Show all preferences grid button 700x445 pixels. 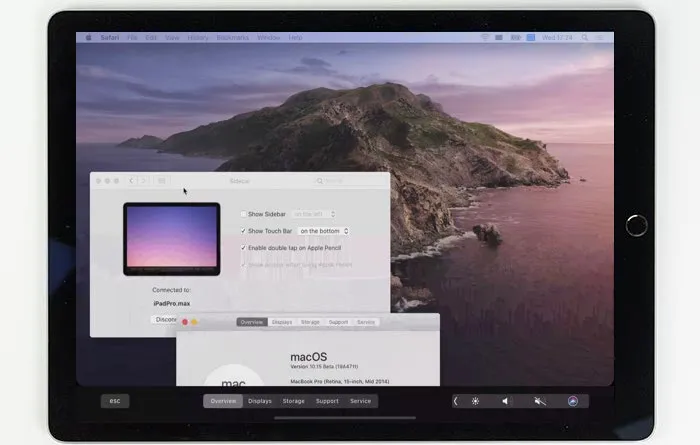click(162, 181)
